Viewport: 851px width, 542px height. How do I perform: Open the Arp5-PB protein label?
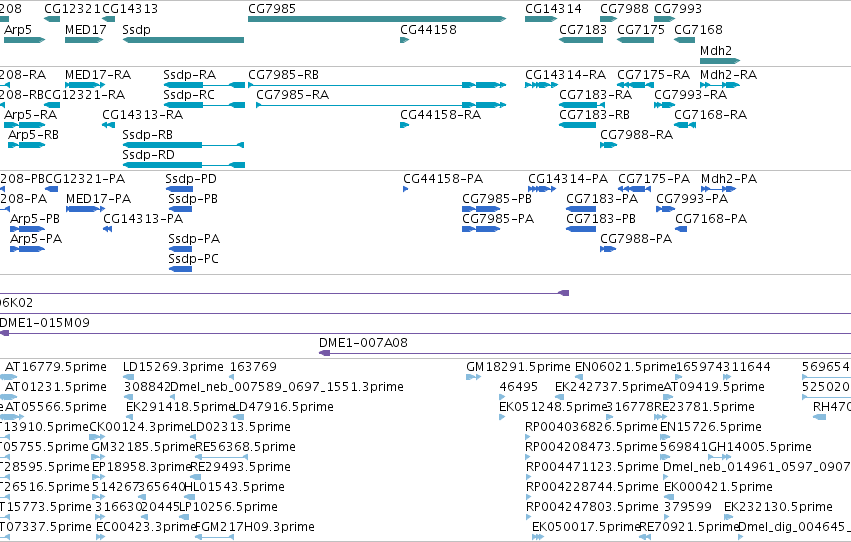pyautogui.click(x=35, y=219)
